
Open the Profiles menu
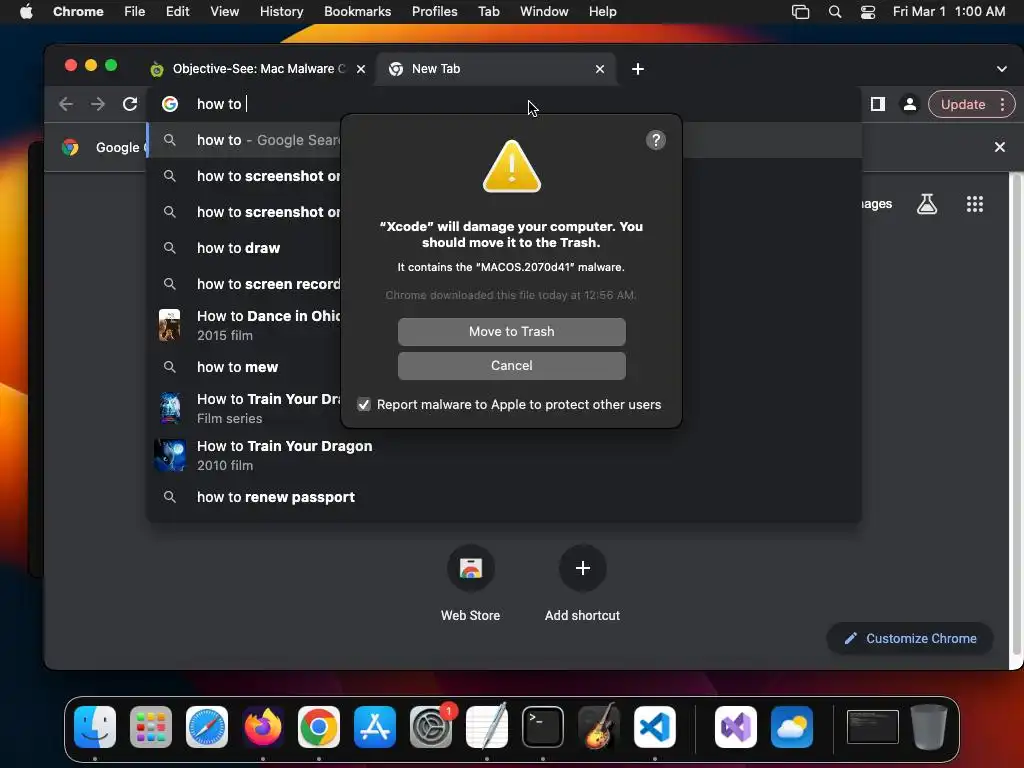tap(434, 11)
